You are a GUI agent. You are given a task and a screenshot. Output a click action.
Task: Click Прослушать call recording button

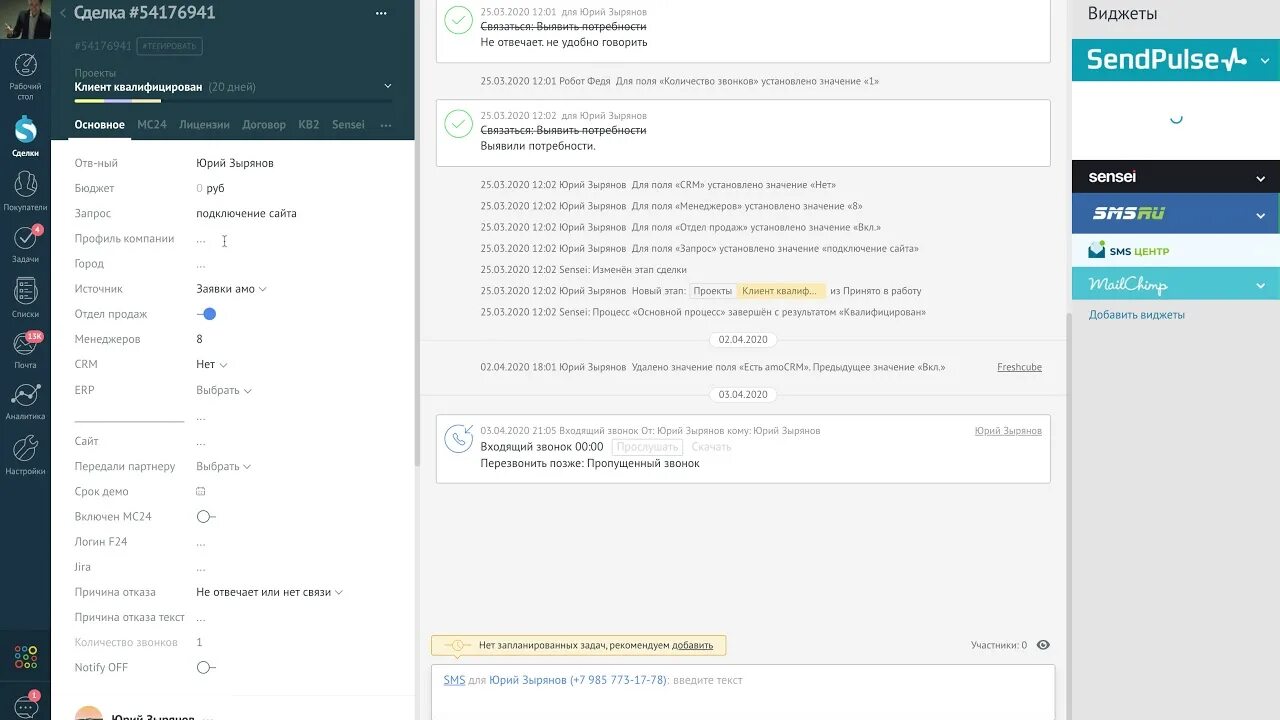(648, 447)
